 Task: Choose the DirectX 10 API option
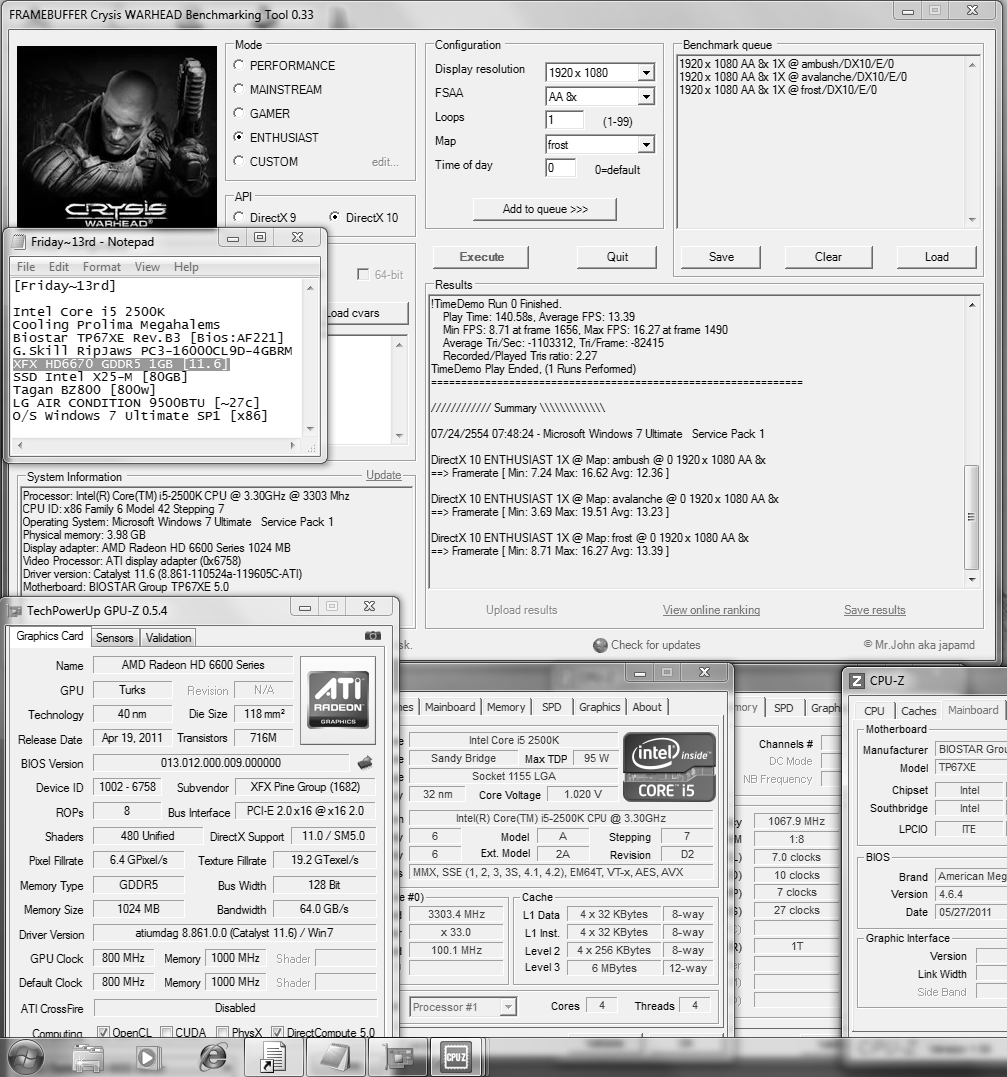(335, 217)
